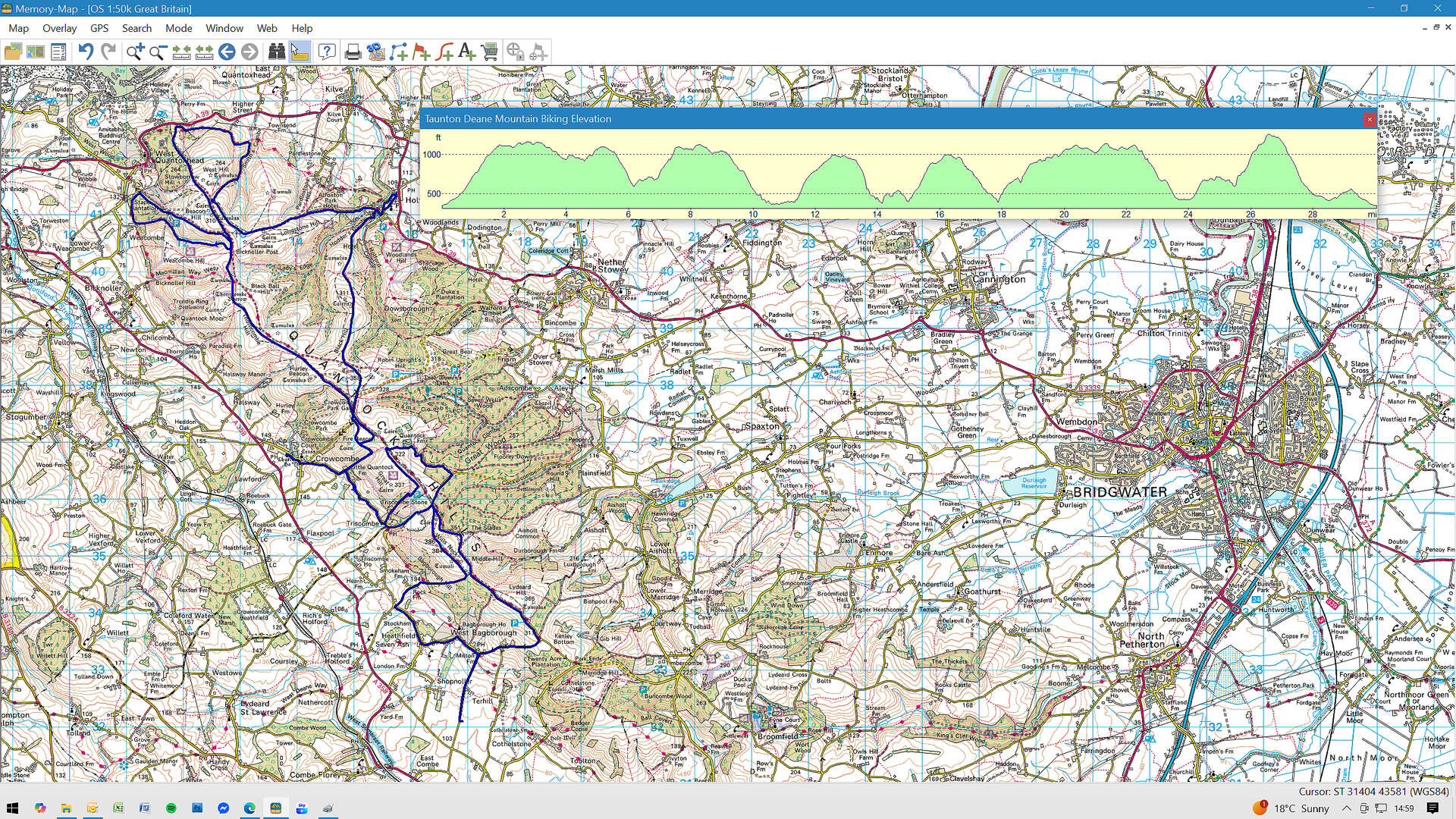Open the GPS menu
Image resolution: width=1456 pixels, height=819 pixels.
[x=99, y=28]
